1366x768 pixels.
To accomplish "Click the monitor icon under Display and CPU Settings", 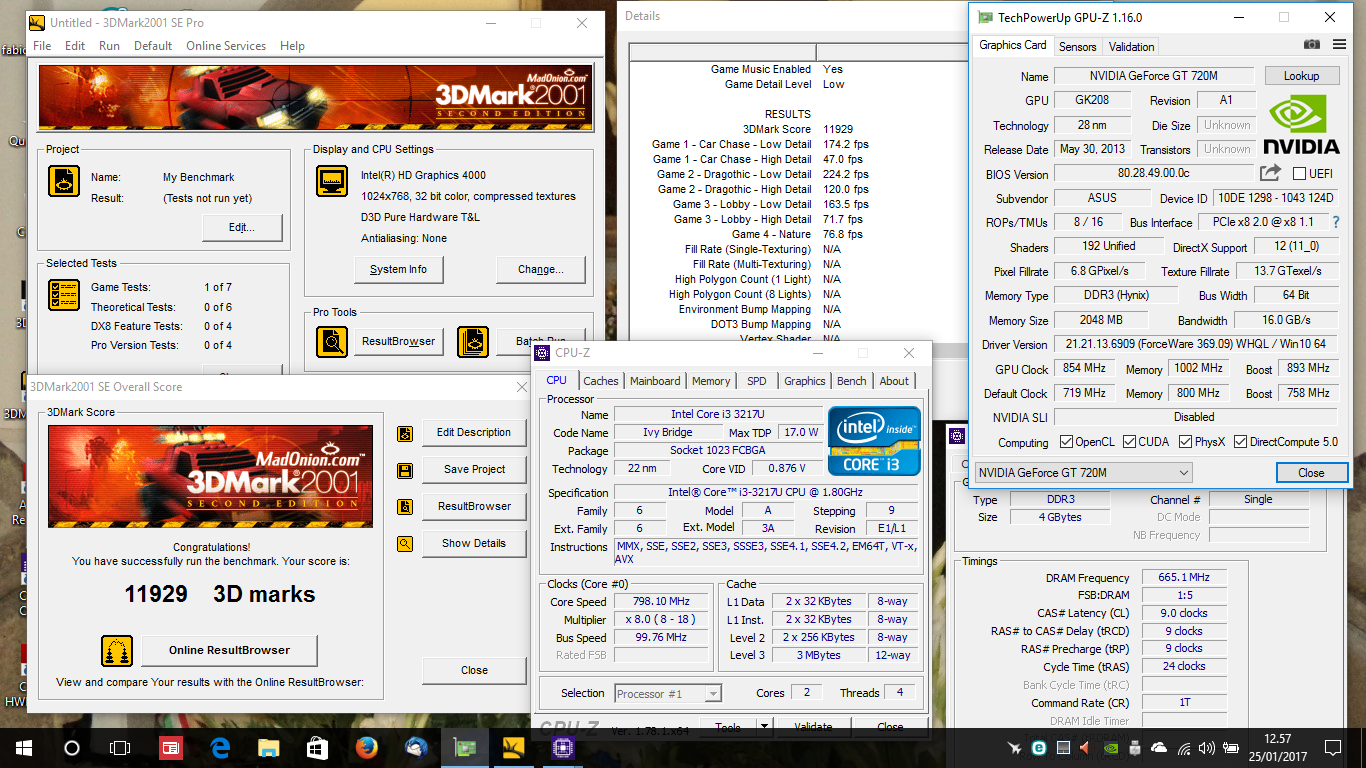I will pos(332,181).
